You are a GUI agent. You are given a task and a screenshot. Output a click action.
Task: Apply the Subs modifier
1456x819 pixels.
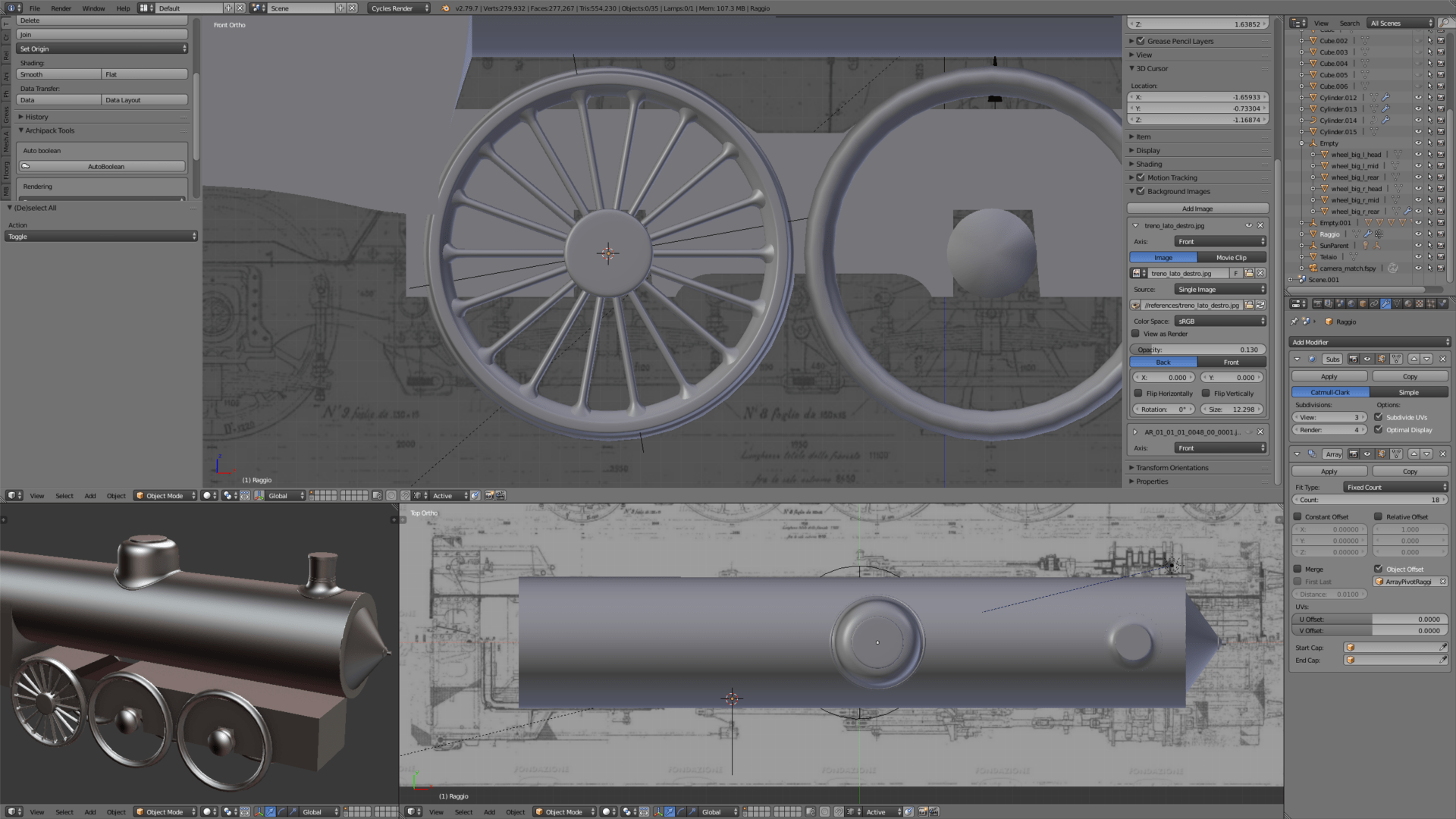tap(1329, 376)
